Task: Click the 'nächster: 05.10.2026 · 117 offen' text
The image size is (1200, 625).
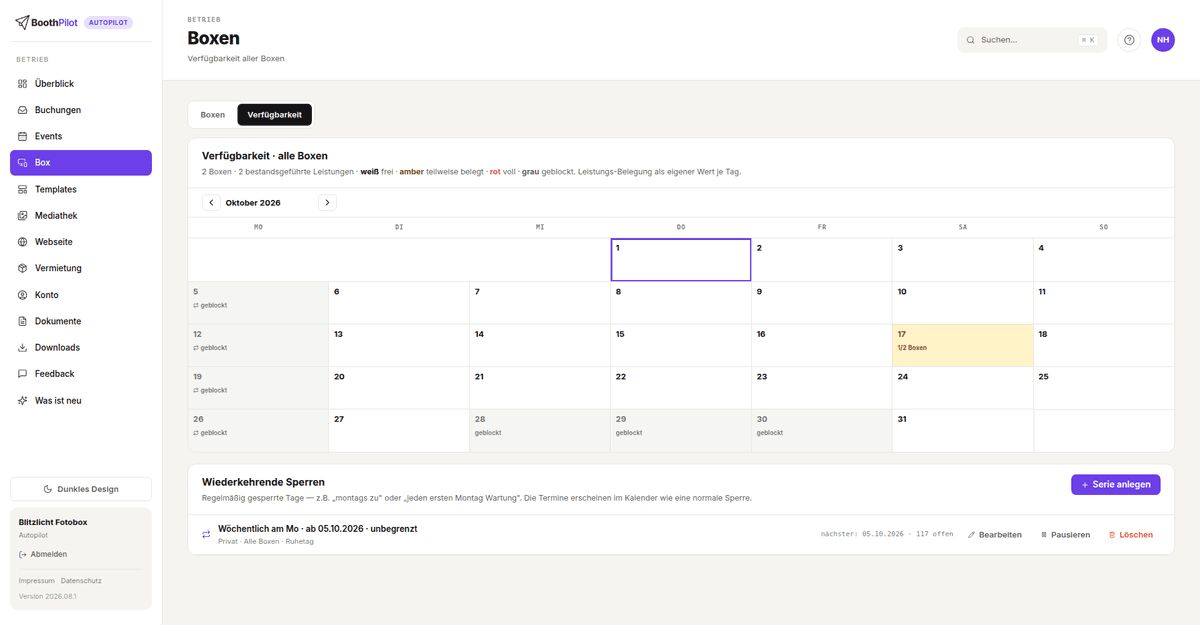Action: [x=889, y=535]
